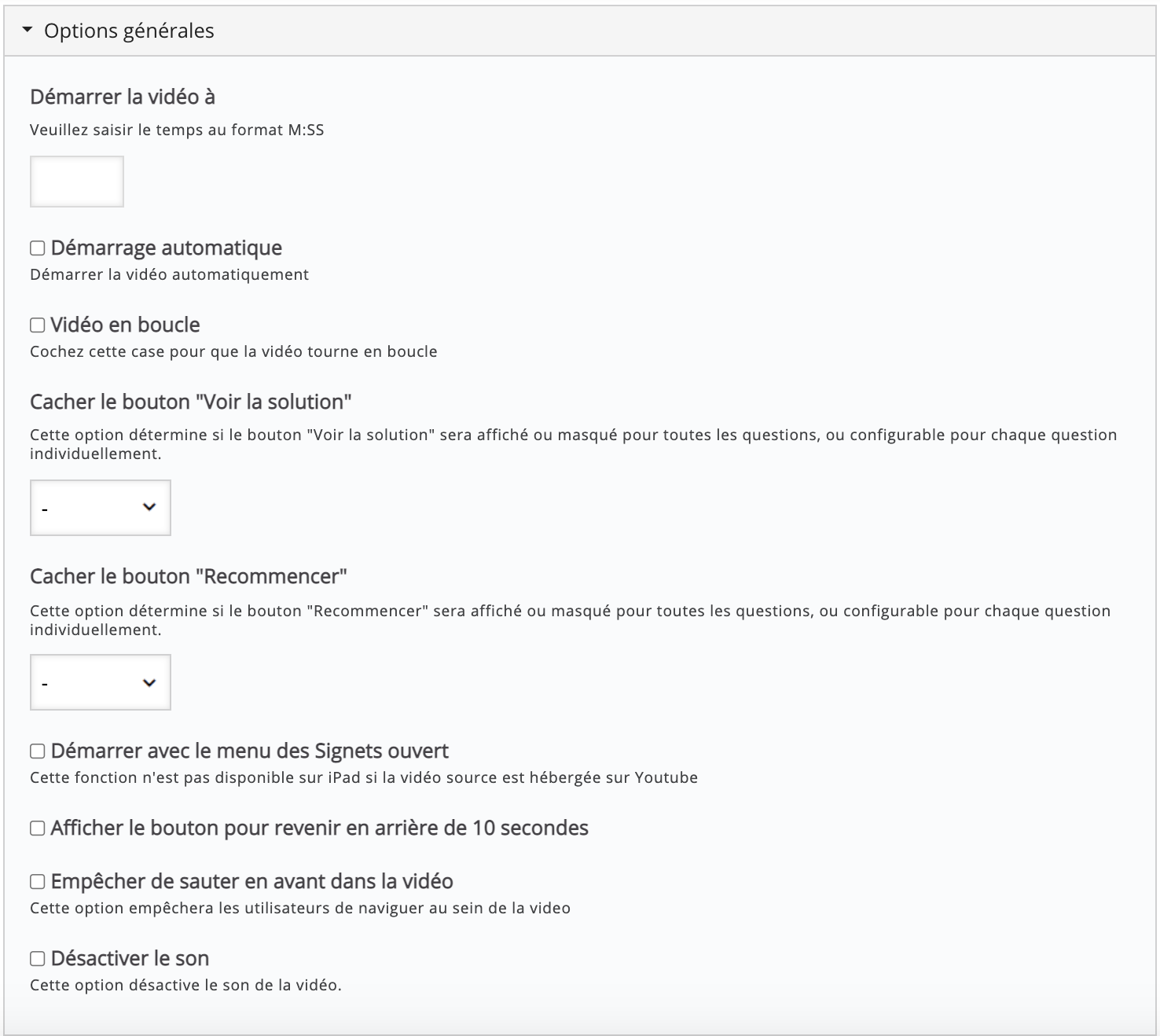Click the "Options générales" section header title
Viewport: 1160px width, 1036px height.
[x=129, y=31]
